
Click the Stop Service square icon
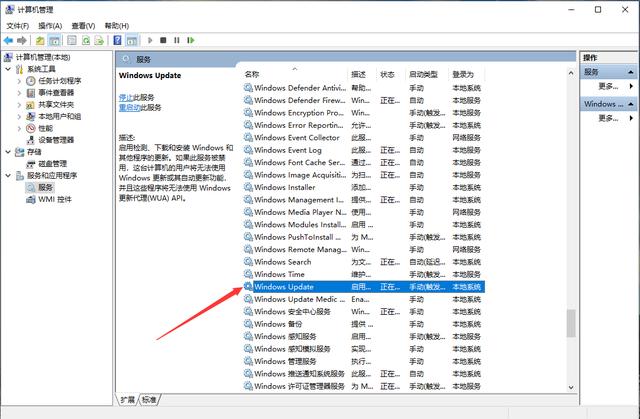[163, 40]
